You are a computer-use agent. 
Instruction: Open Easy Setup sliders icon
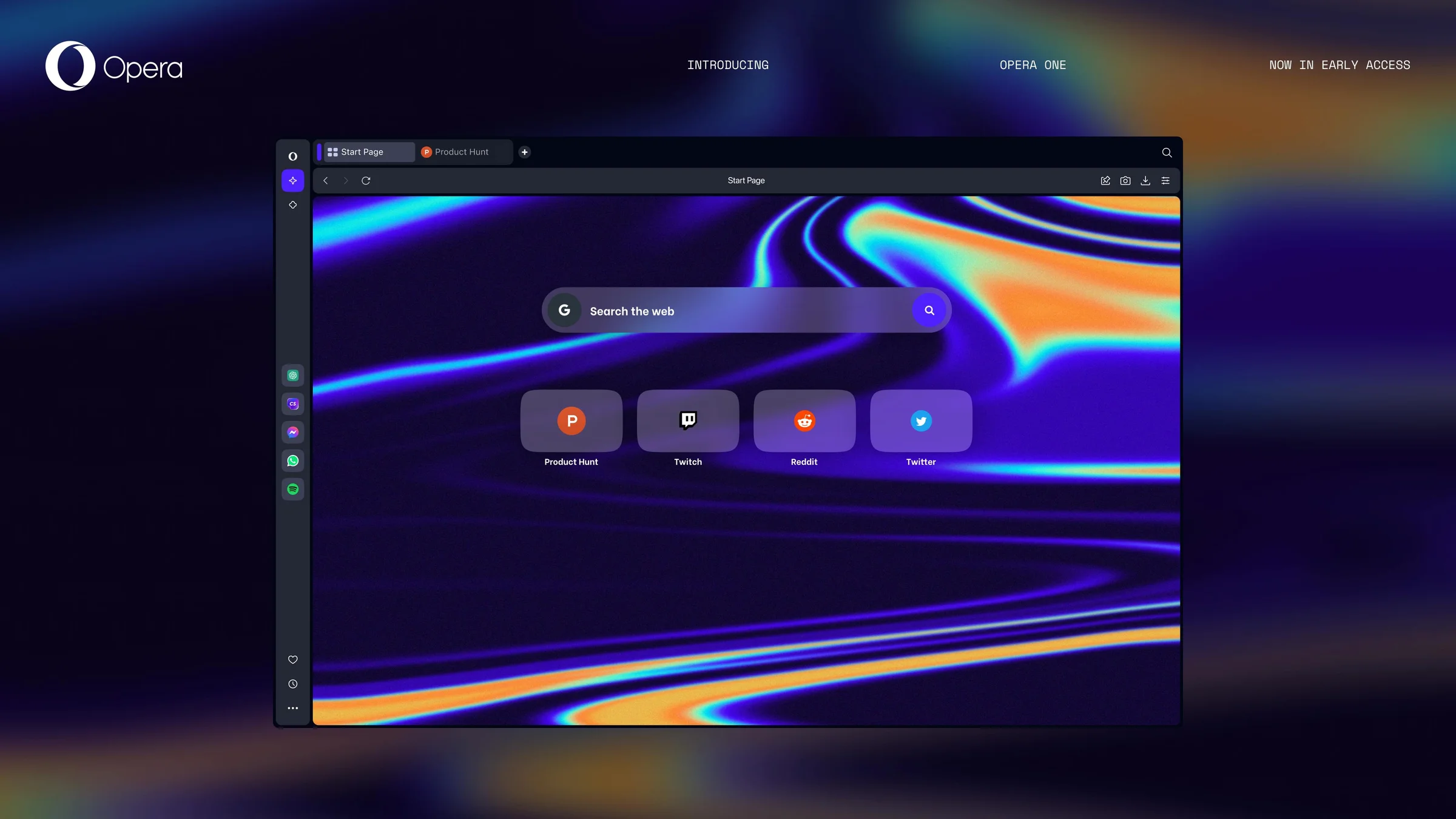[1165, 181]
